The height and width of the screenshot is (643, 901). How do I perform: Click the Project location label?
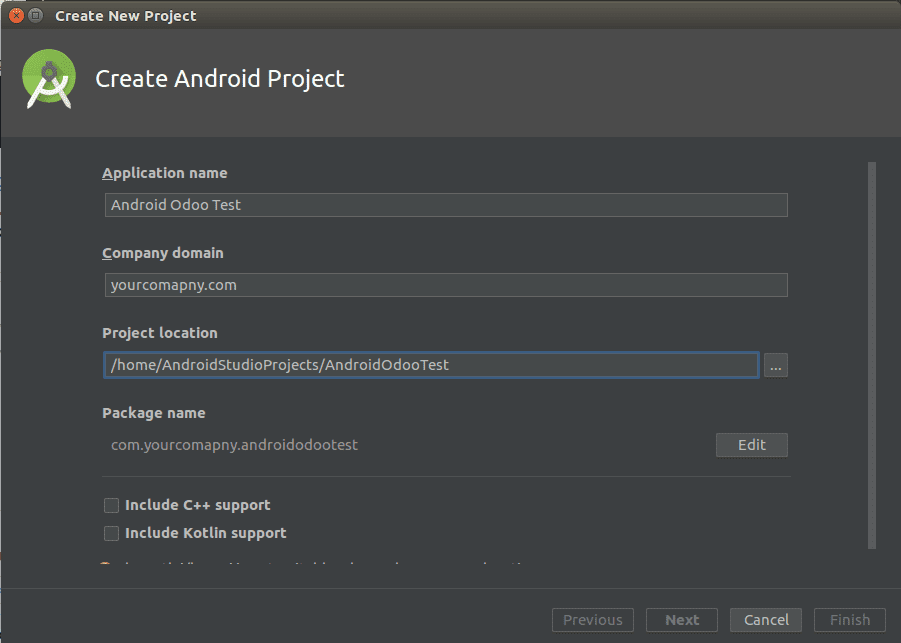click(160, 333)
